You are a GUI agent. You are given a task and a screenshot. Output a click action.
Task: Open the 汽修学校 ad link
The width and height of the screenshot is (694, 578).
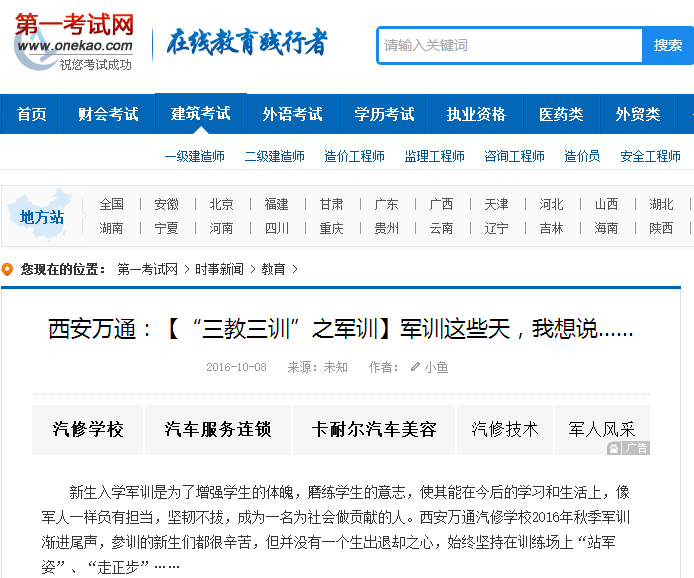[88, 430]
